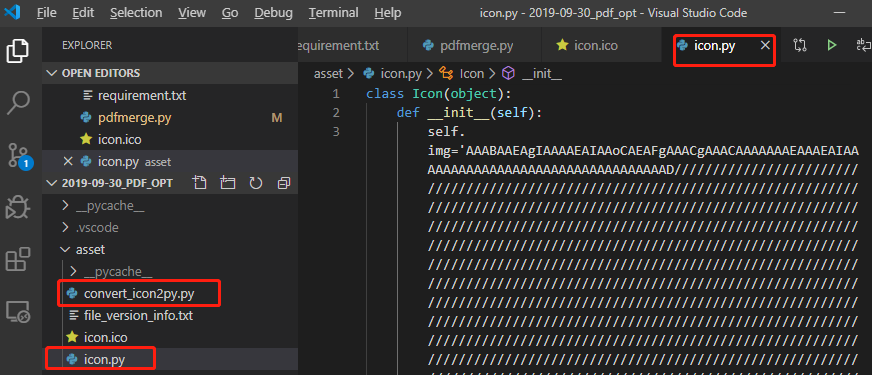This screenshot has height=375, width=872.
Task: Click New File icon in project header
Action: pyautogui.click(x=199, y=182)
